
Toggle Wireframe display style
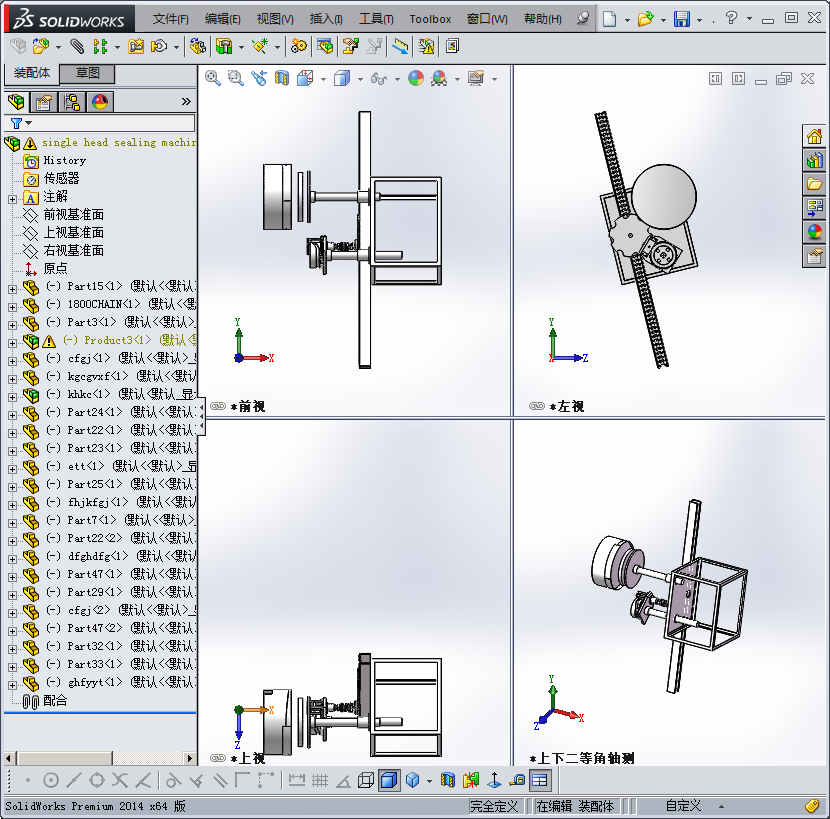pyautogui.click(x=366, y=780)
